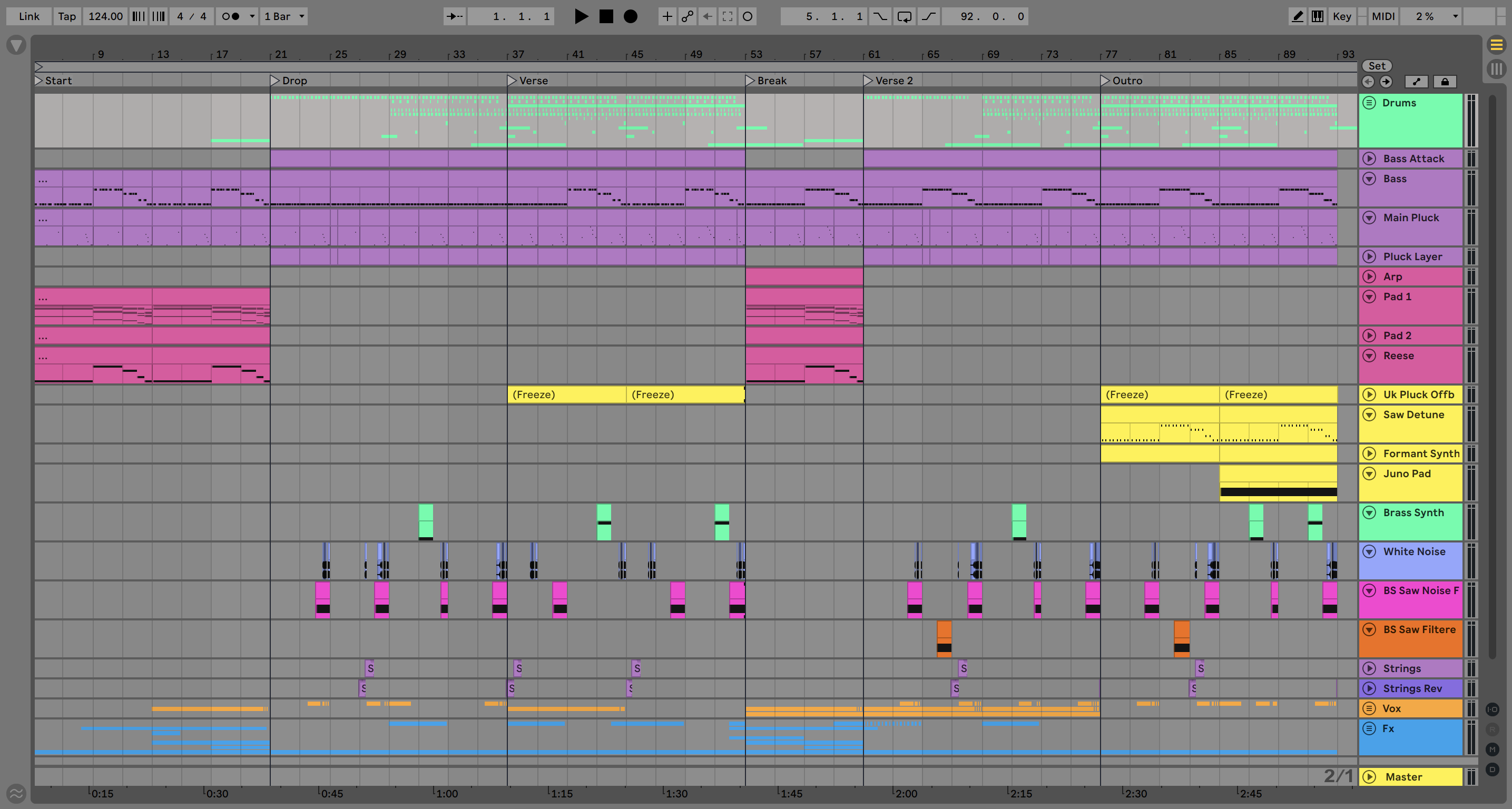Toggle the Arrangement Loop switch
The width and height of the screenshot is (1512, 809).
tap(905, 16)
